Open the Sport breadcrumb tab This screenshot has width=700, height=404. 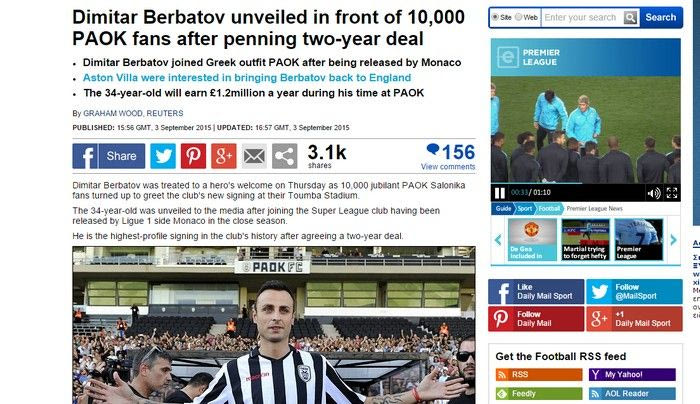point(525,208)
